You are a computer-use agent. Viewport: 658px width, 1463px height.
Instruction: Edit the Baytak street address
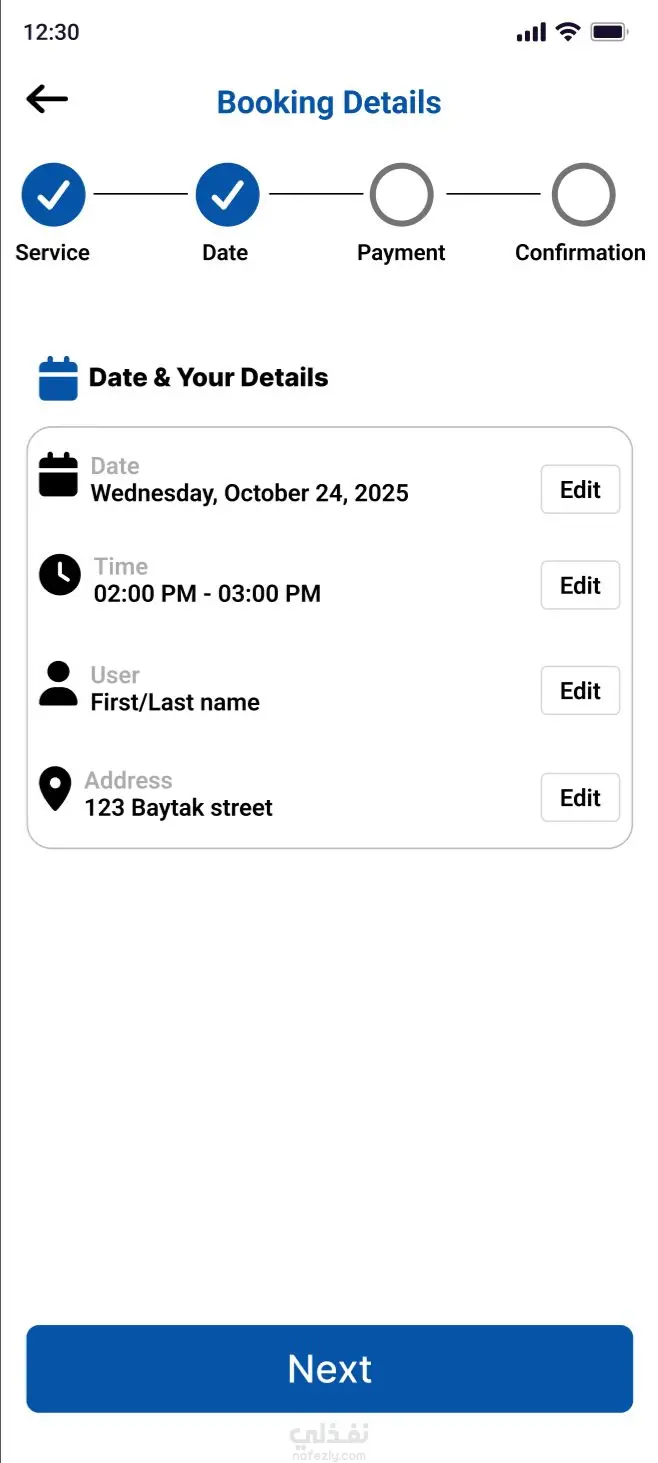(x=580, y=798)
